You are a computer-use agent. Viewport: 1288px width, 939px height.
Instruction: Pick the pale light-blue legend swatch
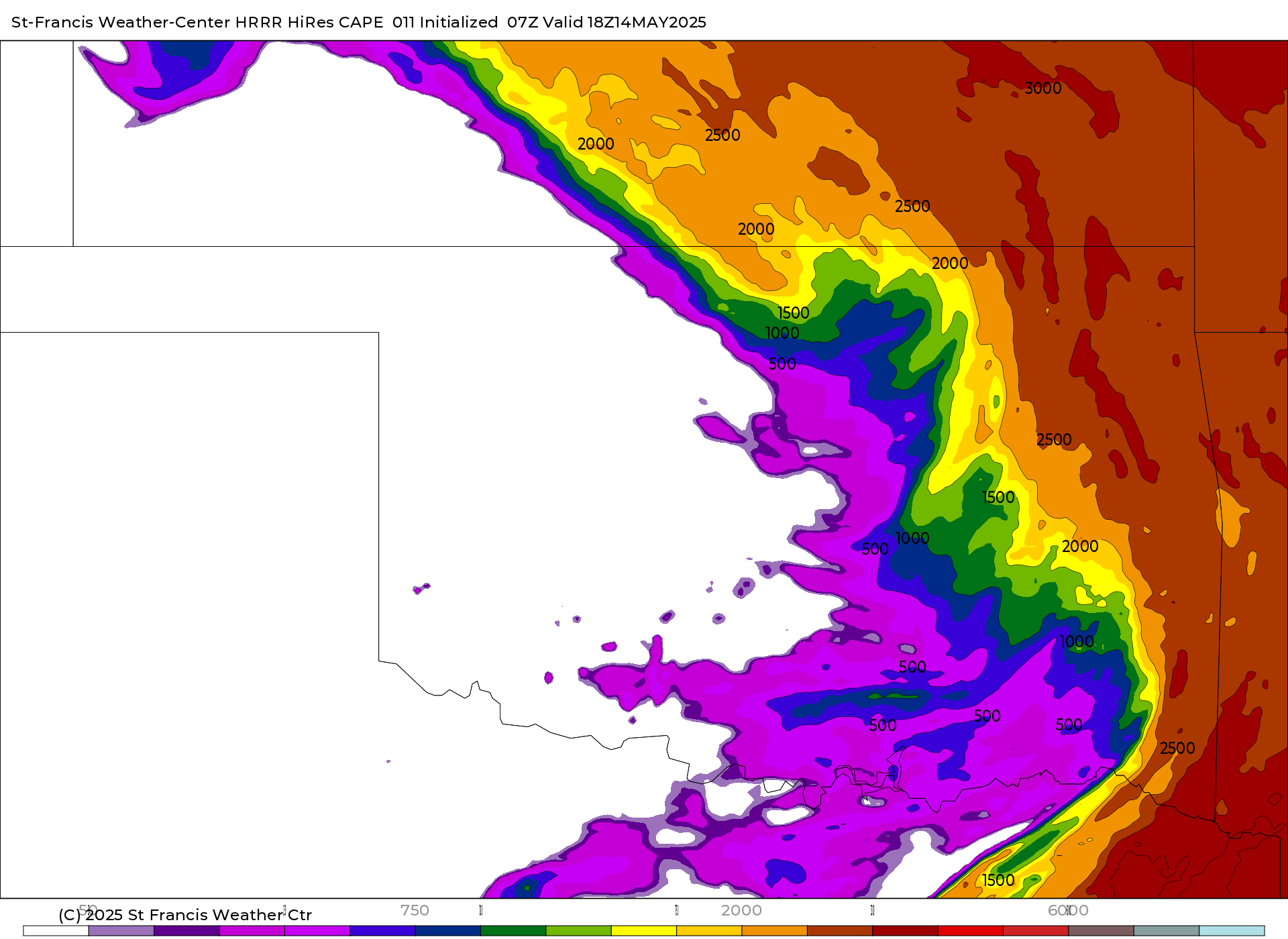coord(1232,931)
